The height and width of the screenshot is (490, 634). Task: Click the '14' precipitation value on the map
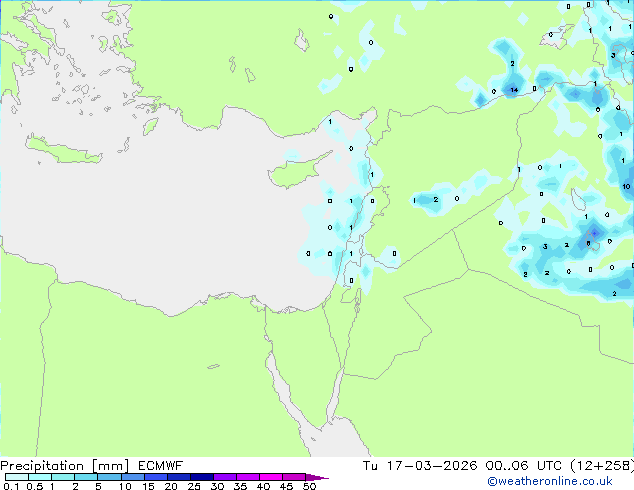coord(514,90)
